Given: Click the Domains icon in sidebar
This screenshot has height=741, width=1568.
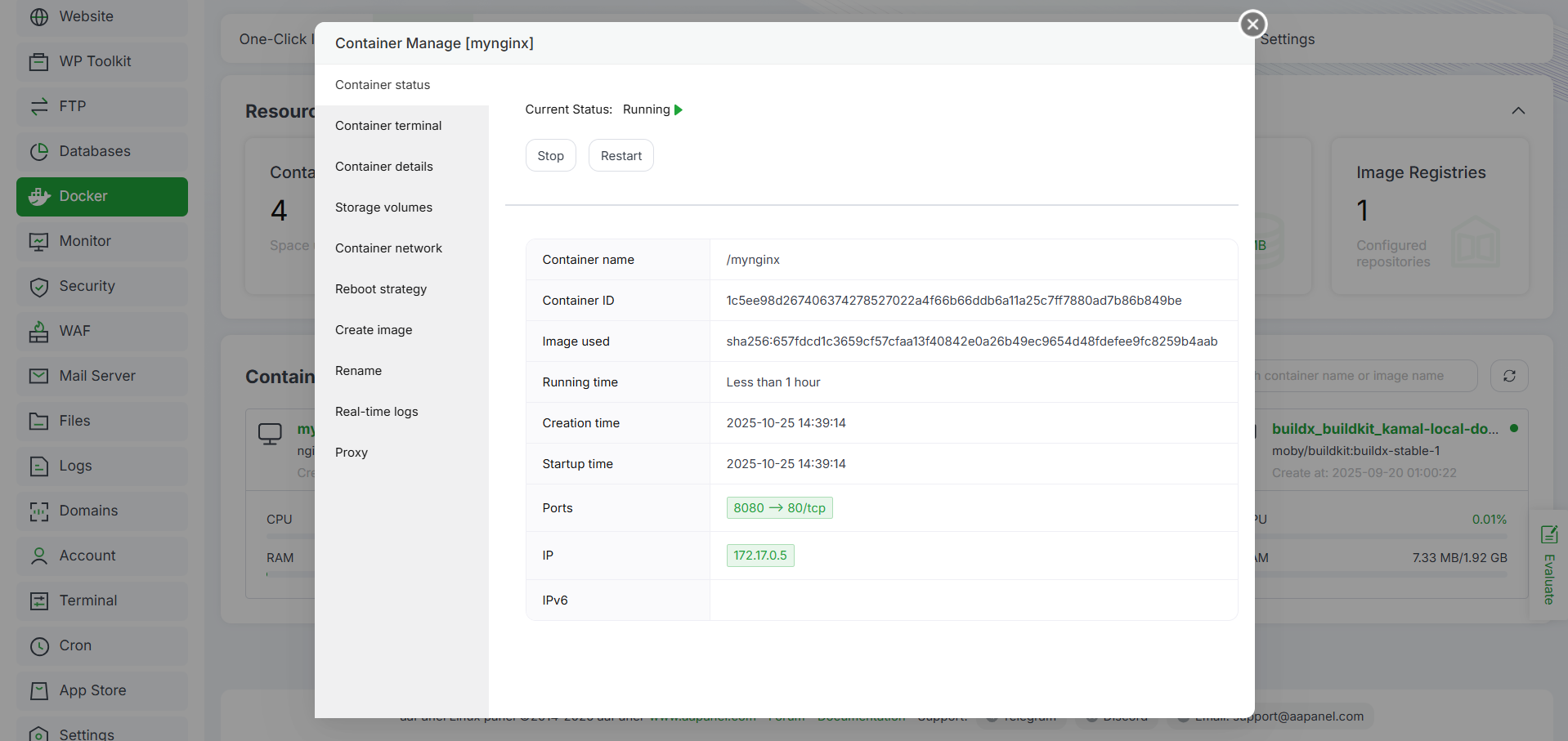Looking at the screenshot, I should tap(38, 511).
